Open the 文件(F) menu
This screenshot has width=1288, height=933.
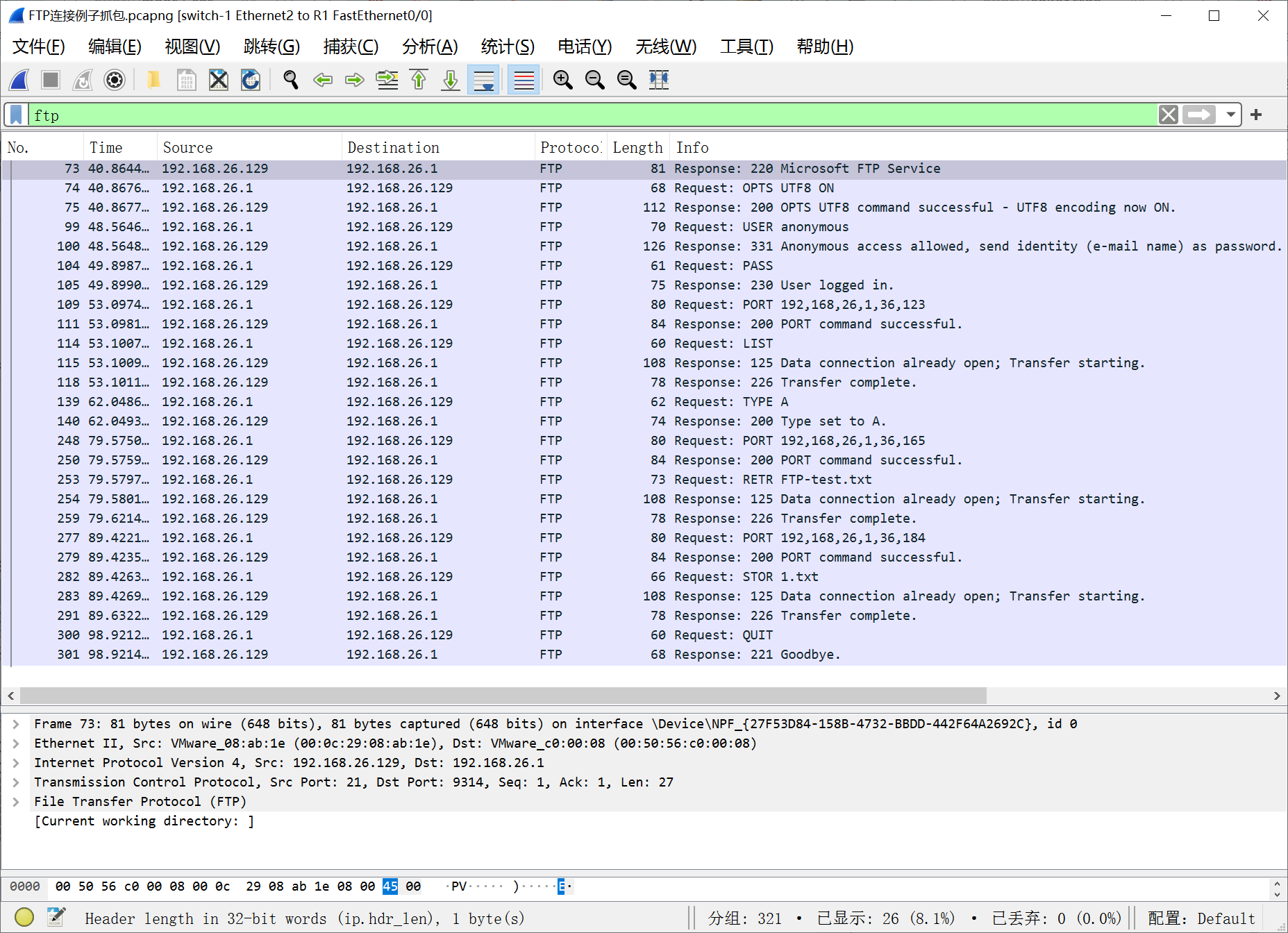[x=39, y=47]
